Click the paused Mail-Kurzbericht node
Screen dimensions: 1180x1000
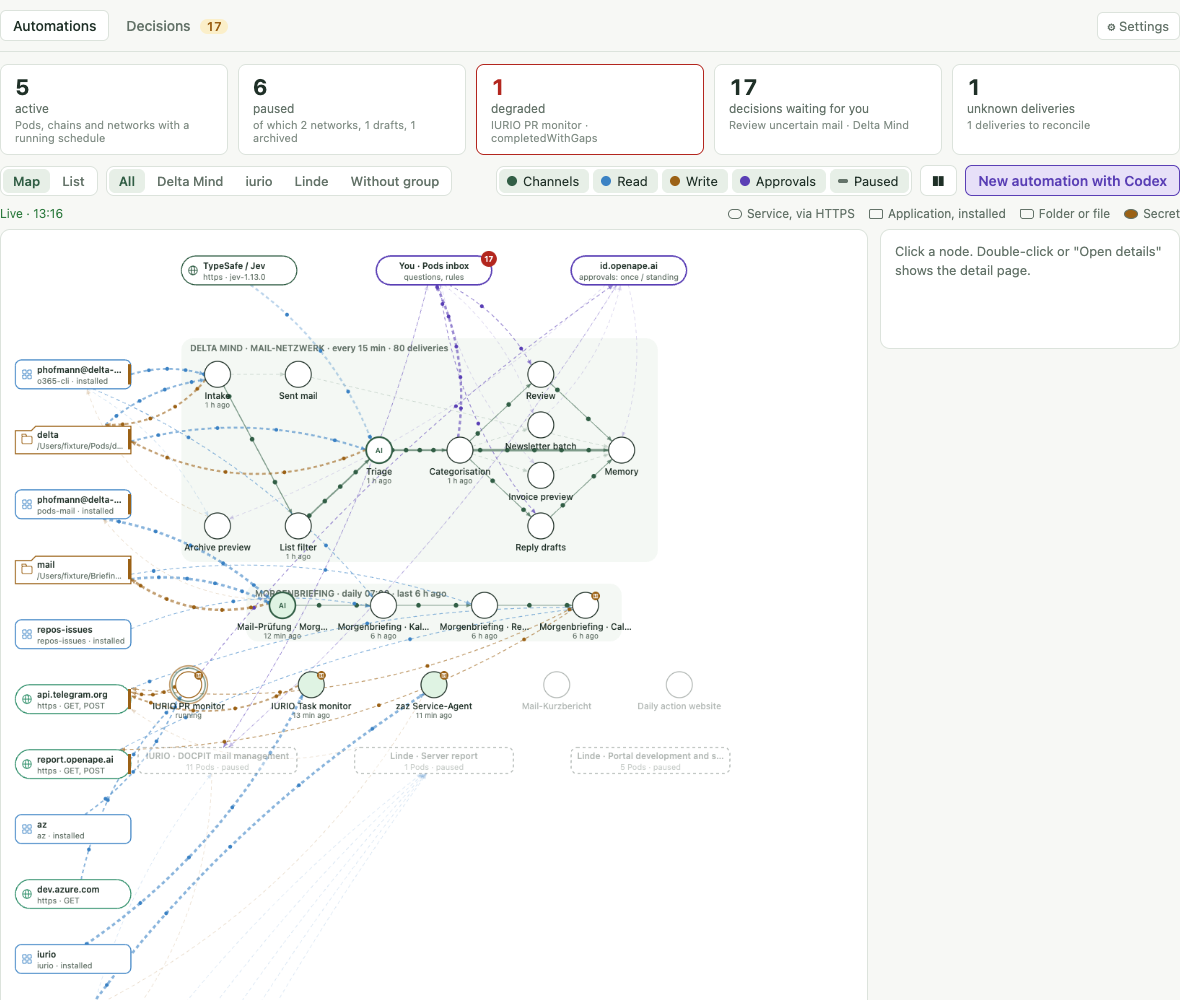556,685
